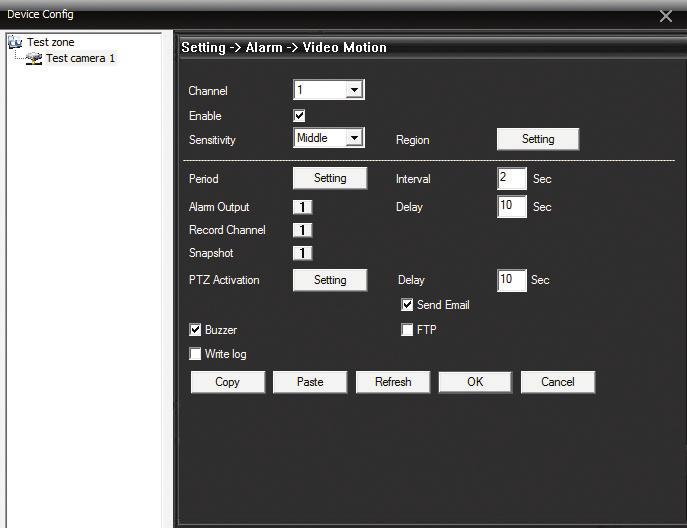This screenshot has width=687, height=528.
Task: Focus the PTZ Activation Delay input field
Action: coord(512,280)
